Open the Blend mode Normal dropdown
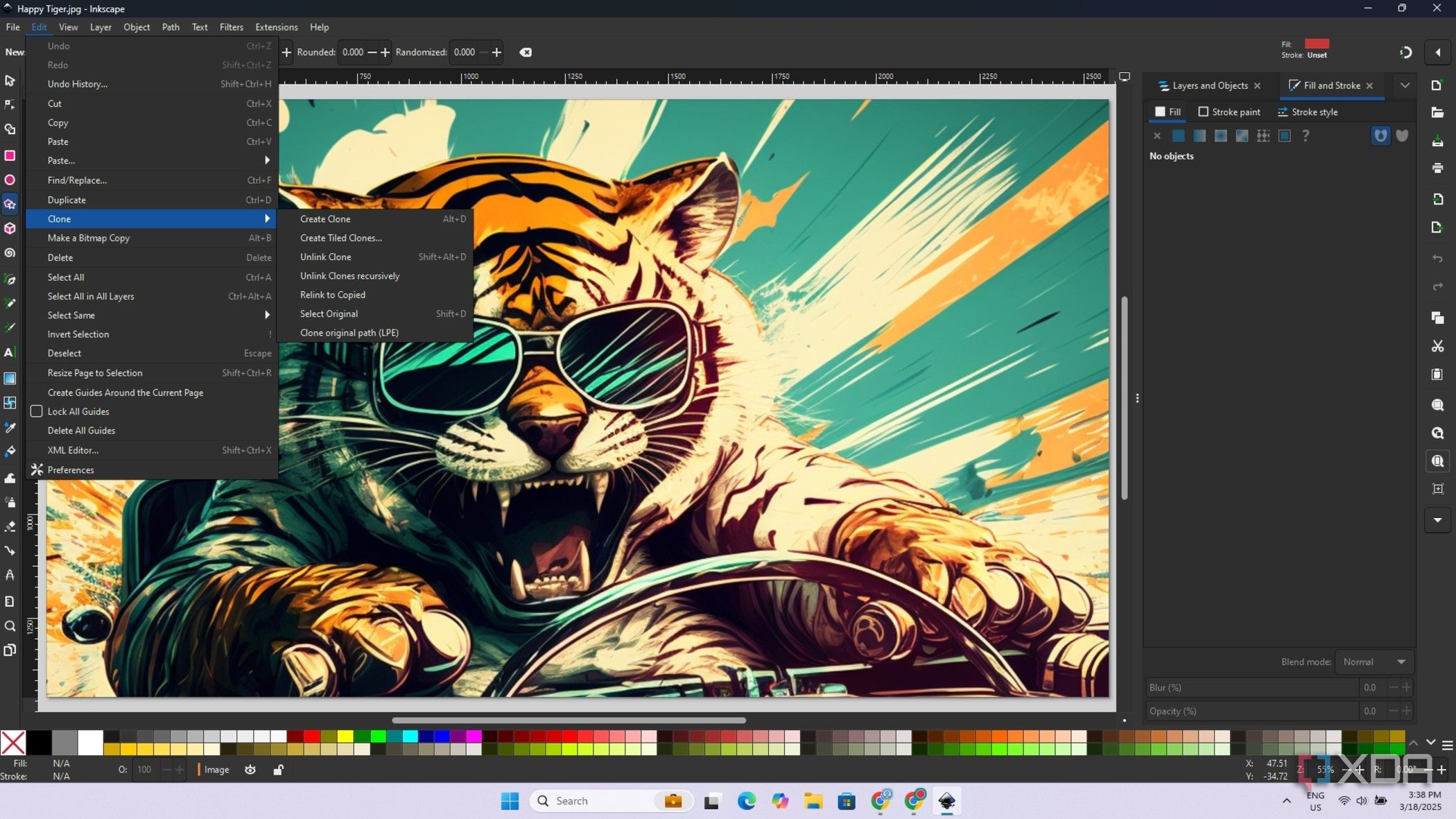This screenshot has width=1456, height=819. [x=1374, y=662]
